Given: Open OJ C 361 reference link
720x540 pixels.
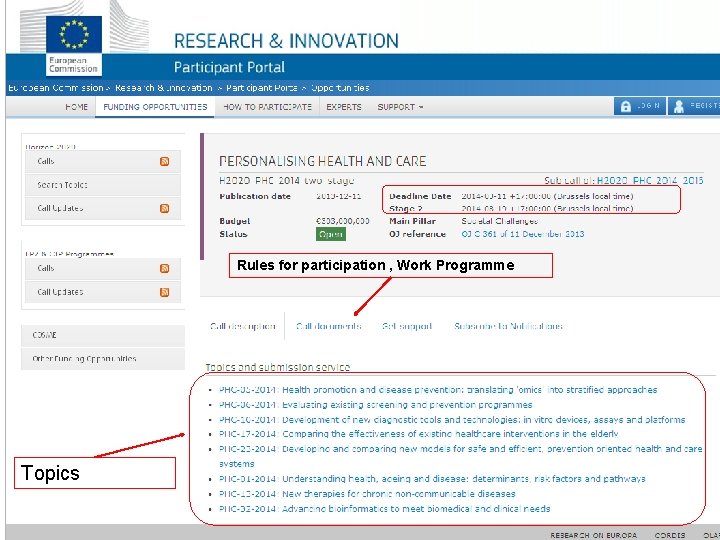Looking at the screenshot, I should tap(523, 234).
